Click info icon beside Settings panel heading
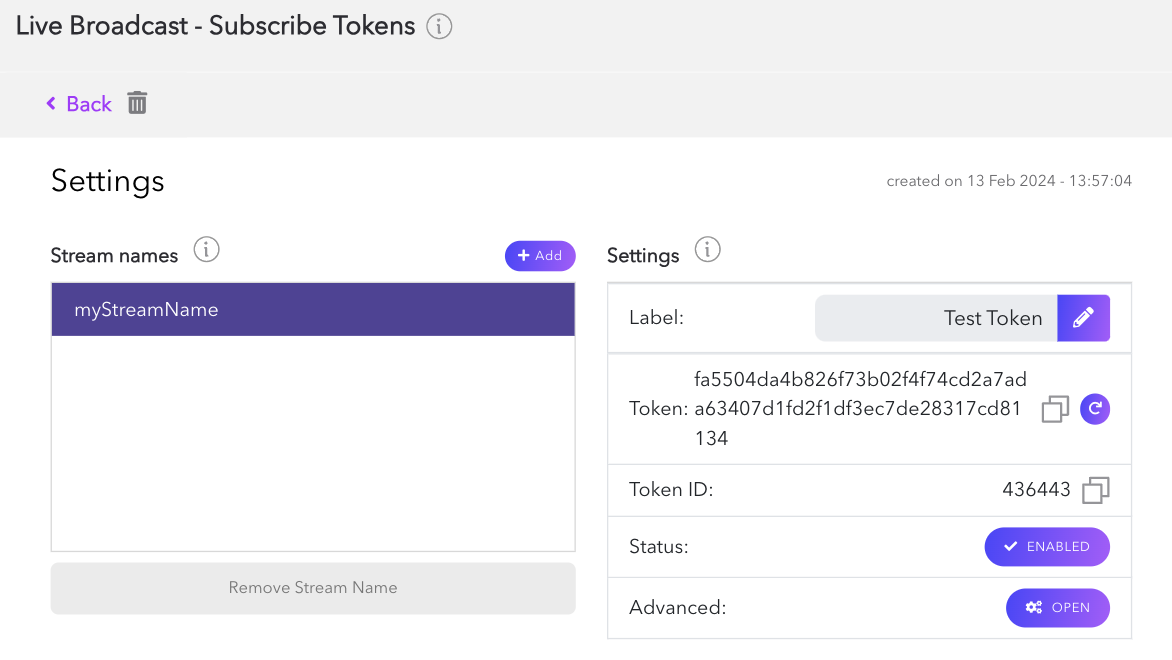This screenshot has width=1172, height=660. pos(708,249)
